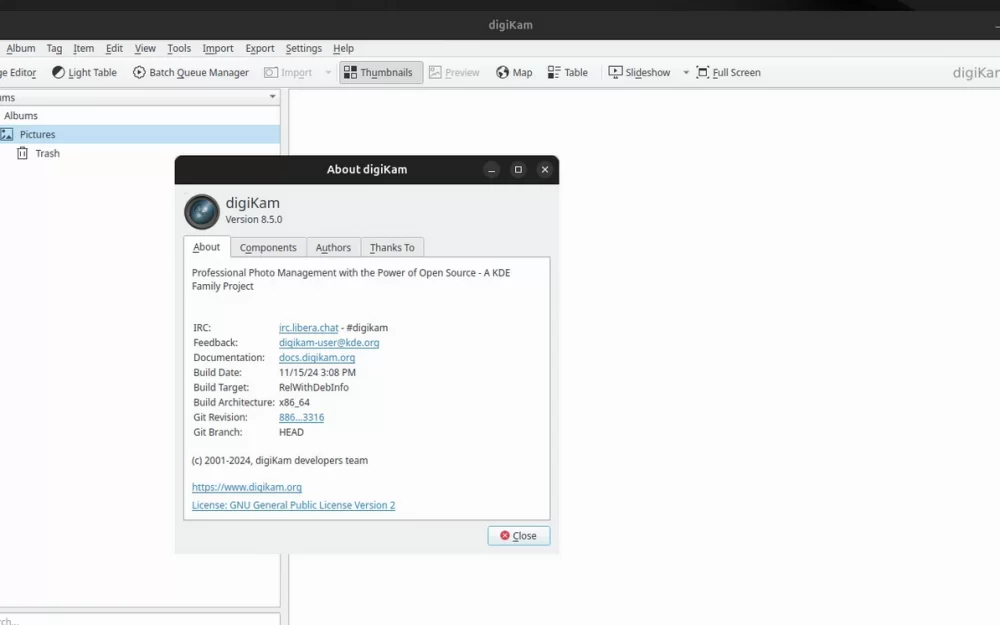The image size is (1000, 625).
Task: Click the digiKam logo in the About dialog
Action: pos(201,211)
